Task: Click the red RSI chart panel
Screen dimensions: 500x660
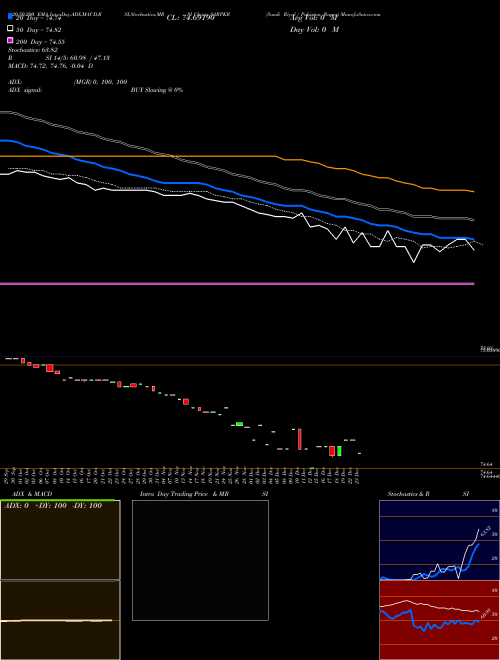Action: tap(439, 620)
